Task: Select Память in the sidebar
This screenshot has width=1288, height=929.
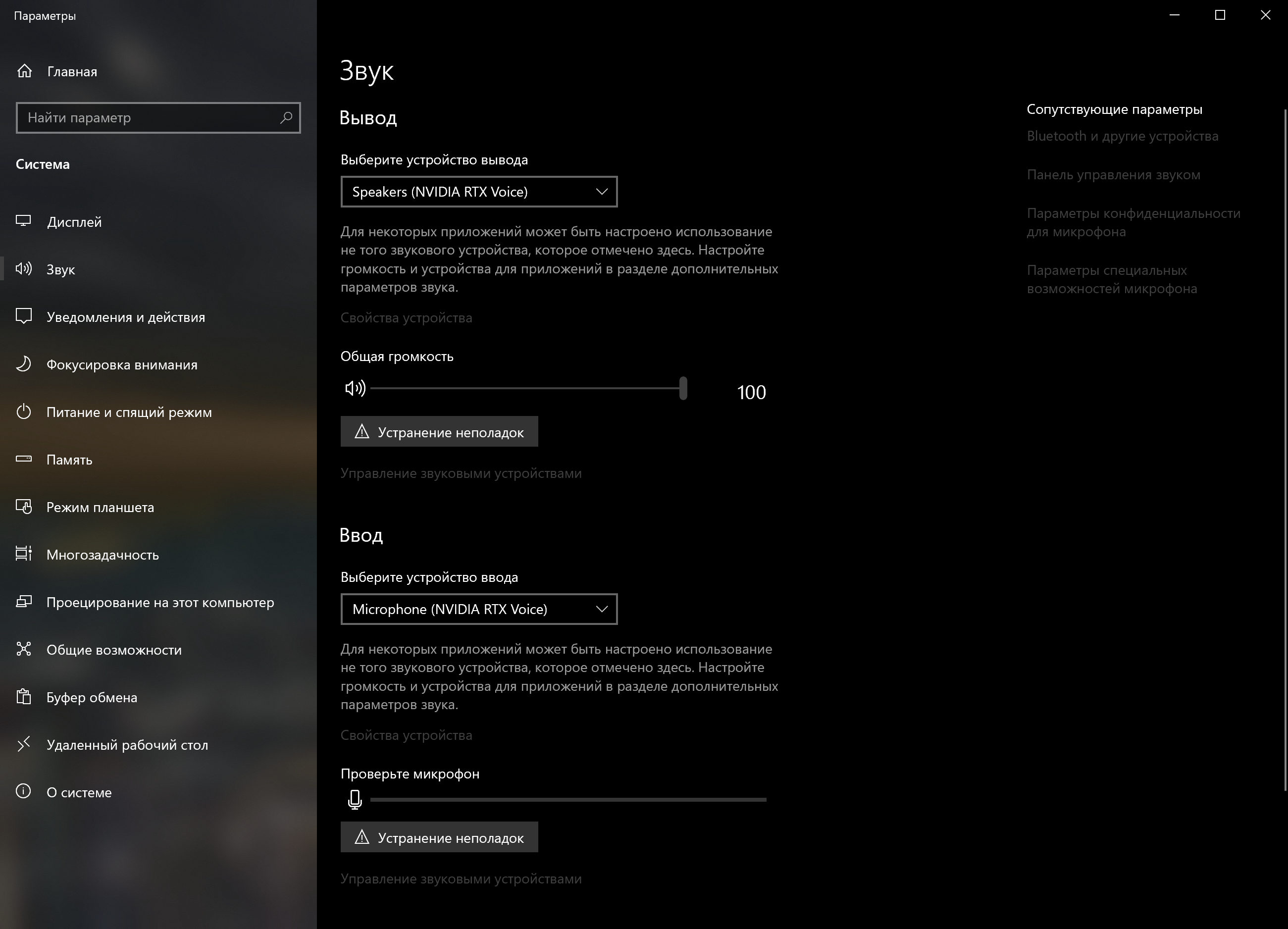Action: pos(69,460)
